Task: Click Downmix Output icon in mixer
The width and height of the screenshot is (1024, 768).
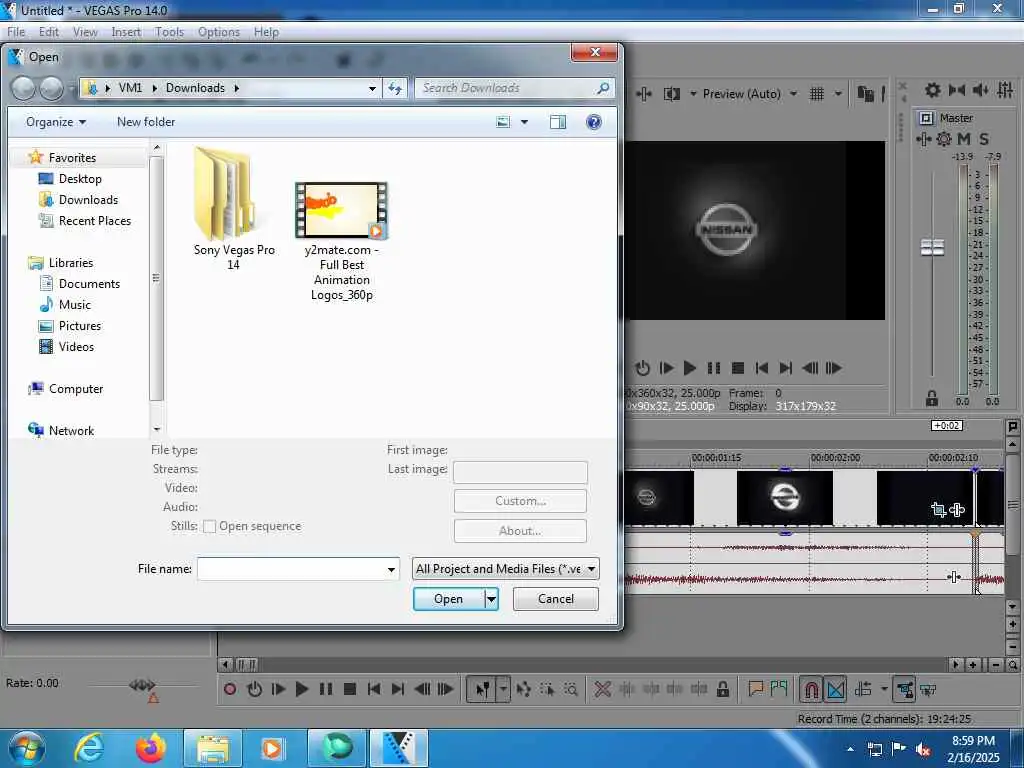Action: point(957,90)
